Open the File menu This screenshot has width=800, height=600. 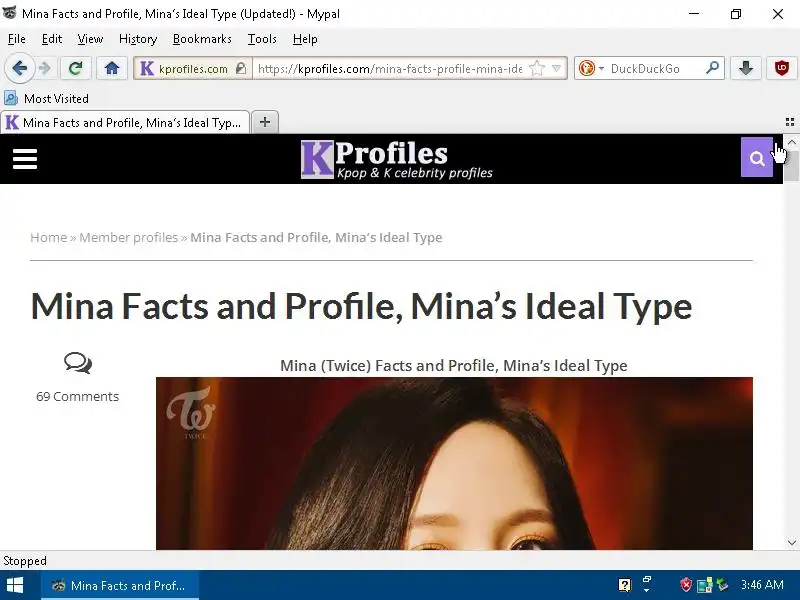pos(17,39)
